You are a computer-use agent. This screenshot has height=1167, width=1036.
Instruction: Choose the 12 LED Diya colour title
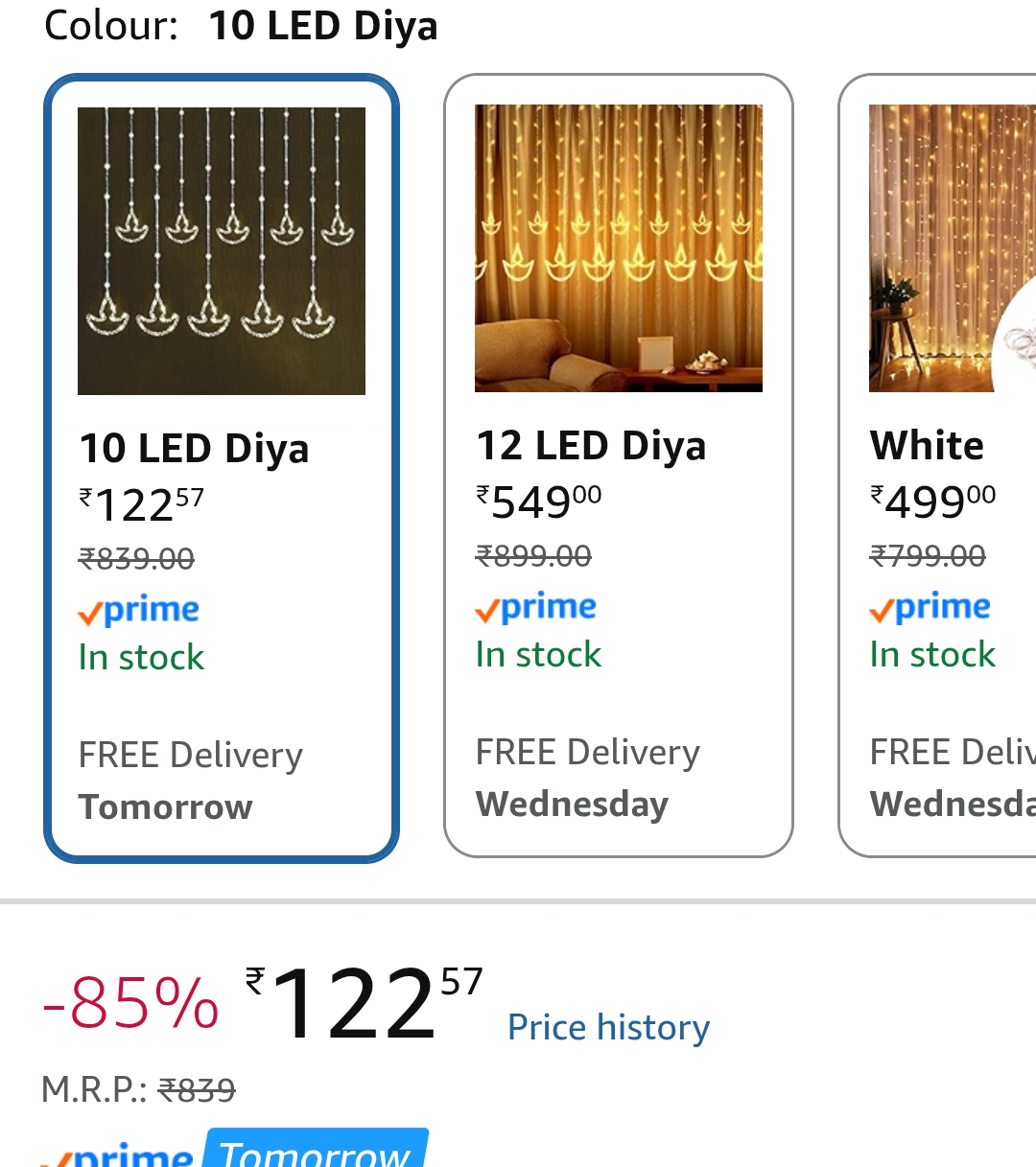point(591,446)
